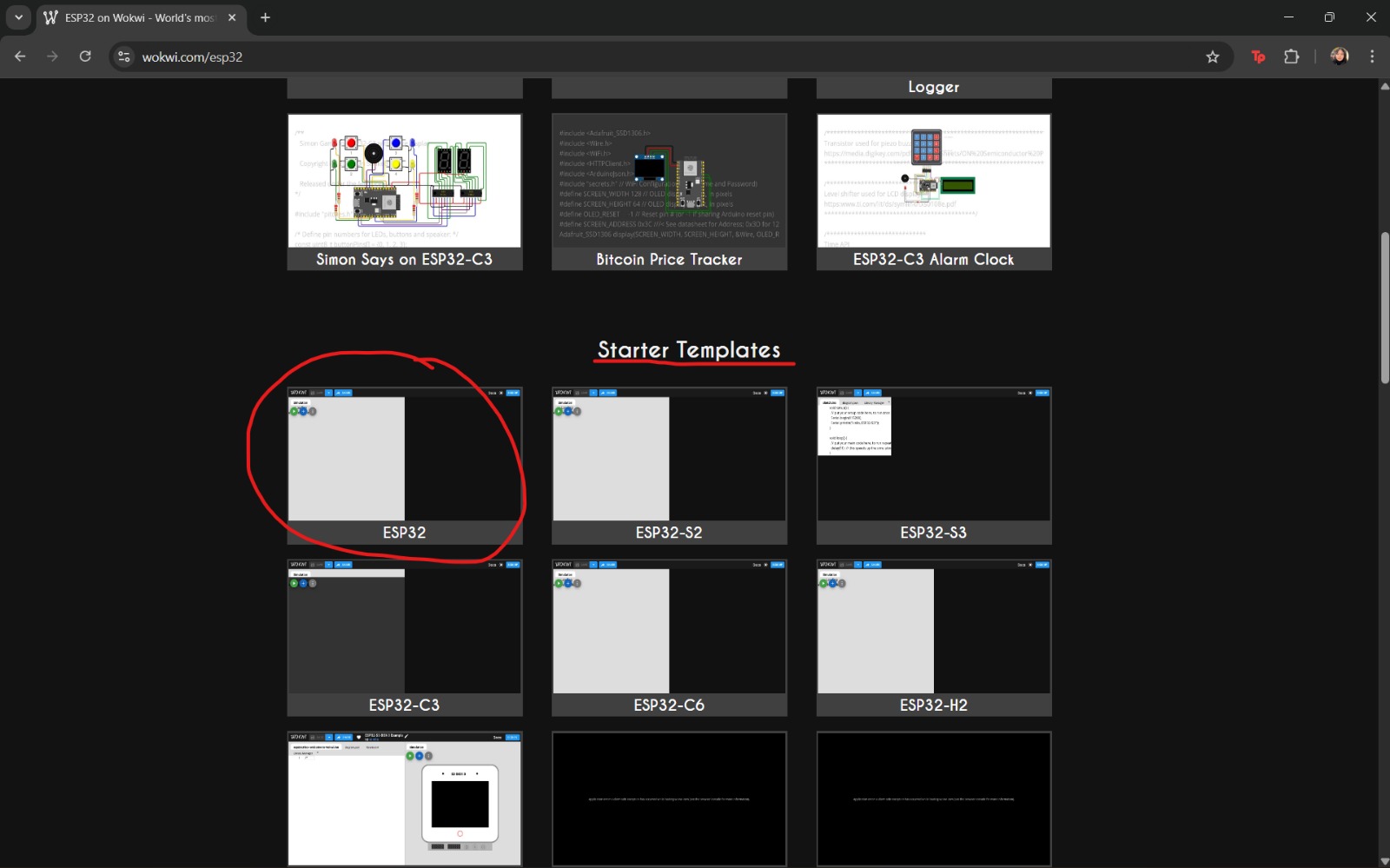
Task: Open the Chrome profile avatar
Action: click(x=1339, y=56)
